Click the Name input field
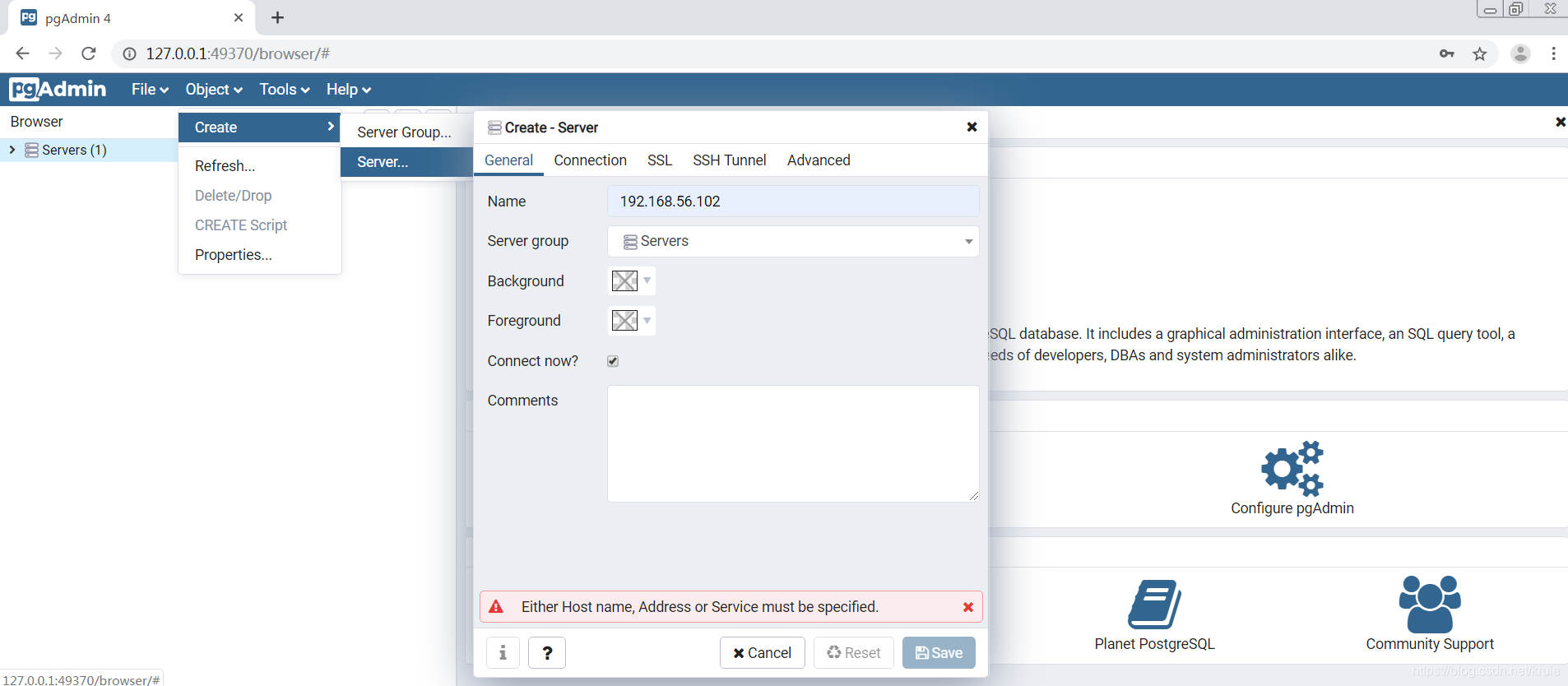This screenshot has height=686, width=1568. (x=793, y=202)
